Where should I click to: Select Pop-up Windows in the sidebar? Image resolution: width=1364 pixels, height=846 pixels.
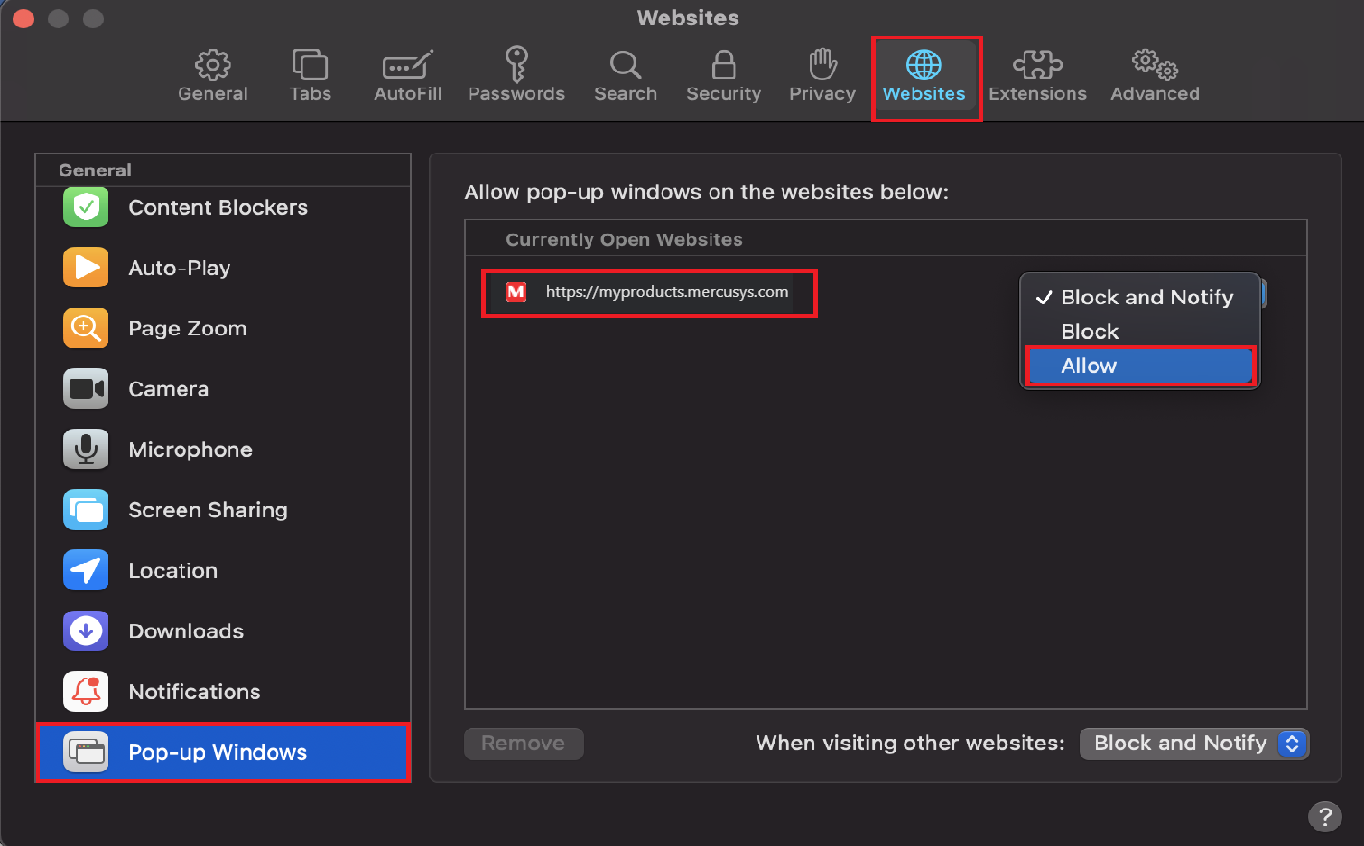point(222,752)
